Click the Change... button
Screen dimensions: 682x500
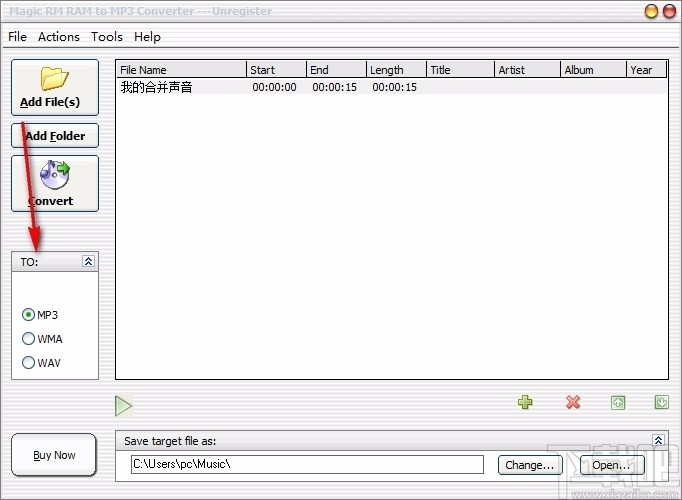point(530,465)
